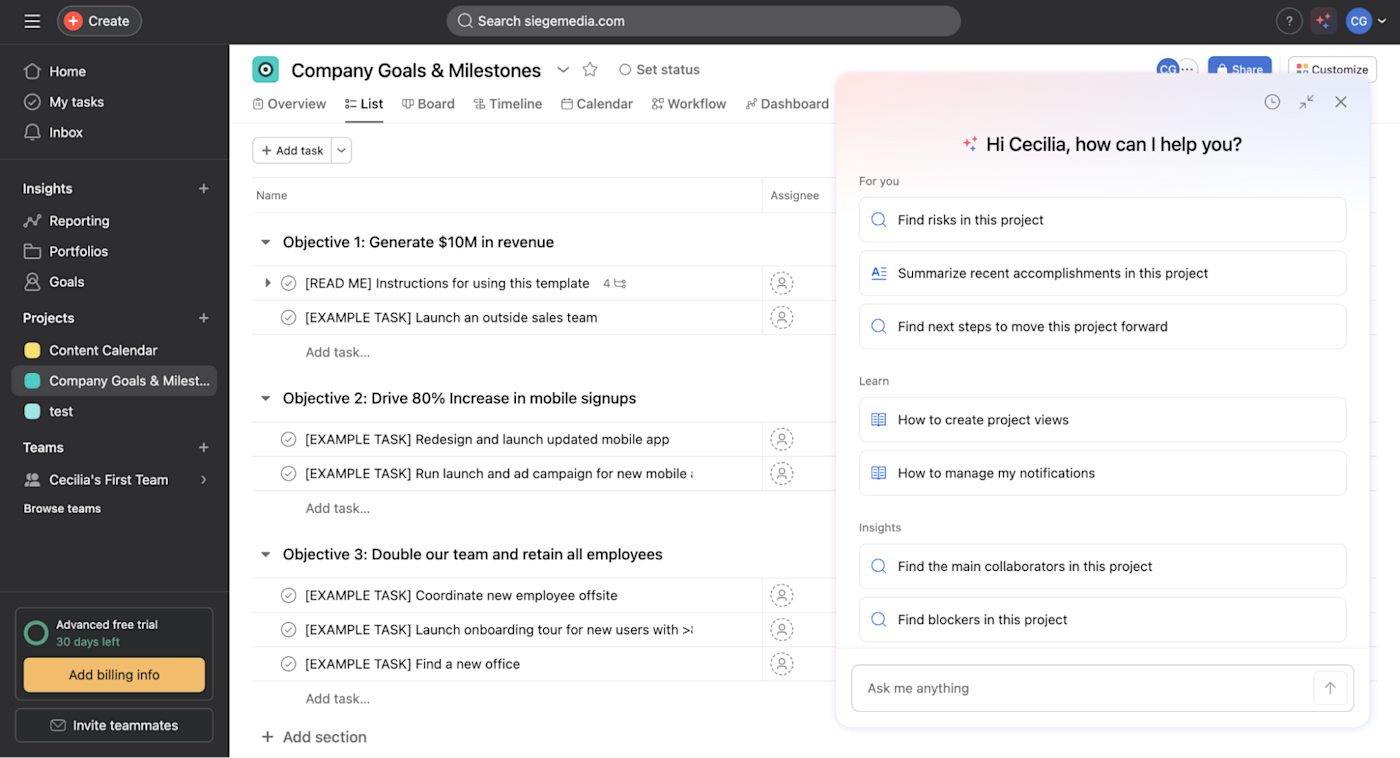This screenshot has height=758, width=1400.
Task: Add a new team with plus
Action: pos(204,448)
